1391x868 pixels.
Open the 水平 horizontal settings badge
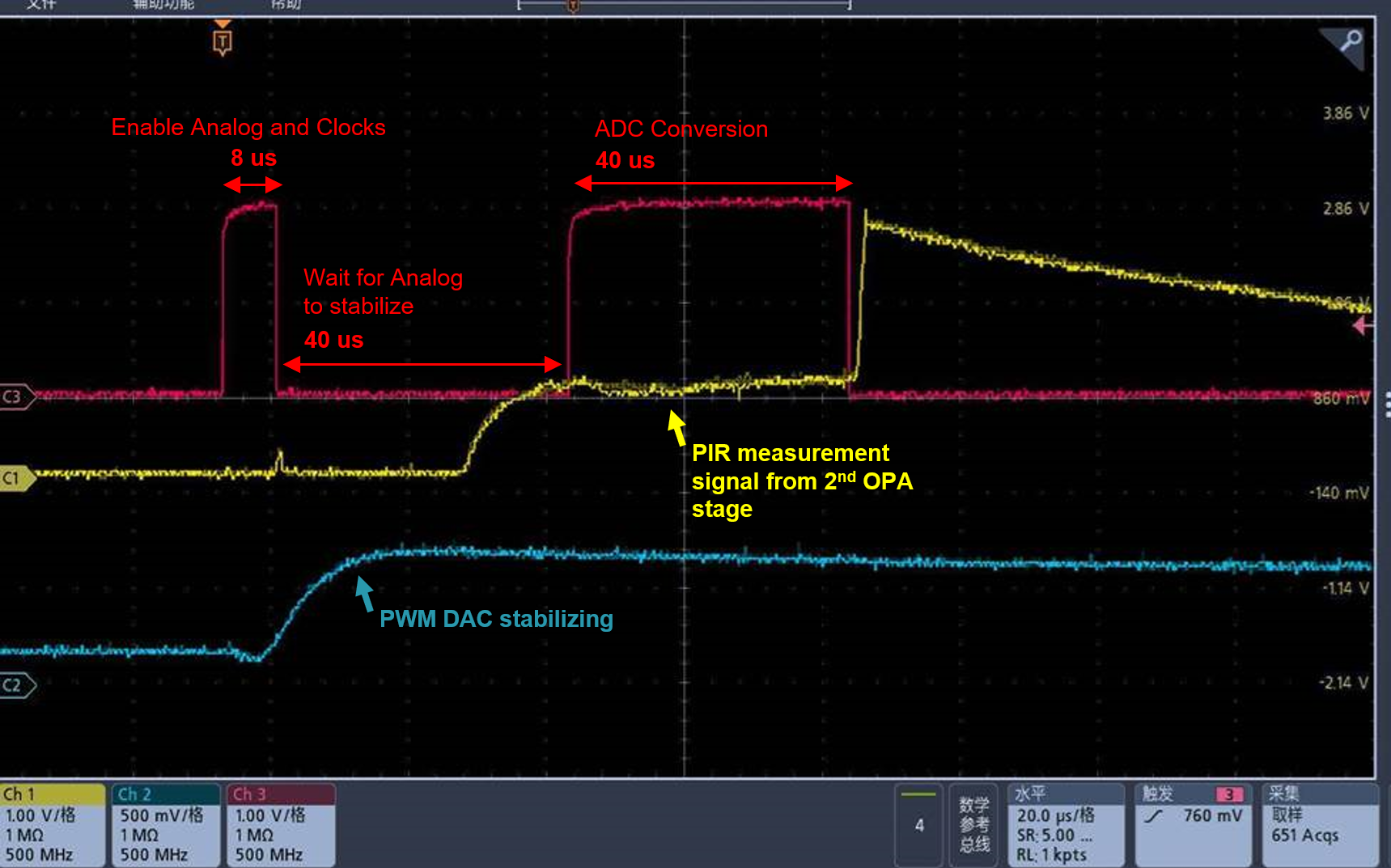[x=1066, y=824]
